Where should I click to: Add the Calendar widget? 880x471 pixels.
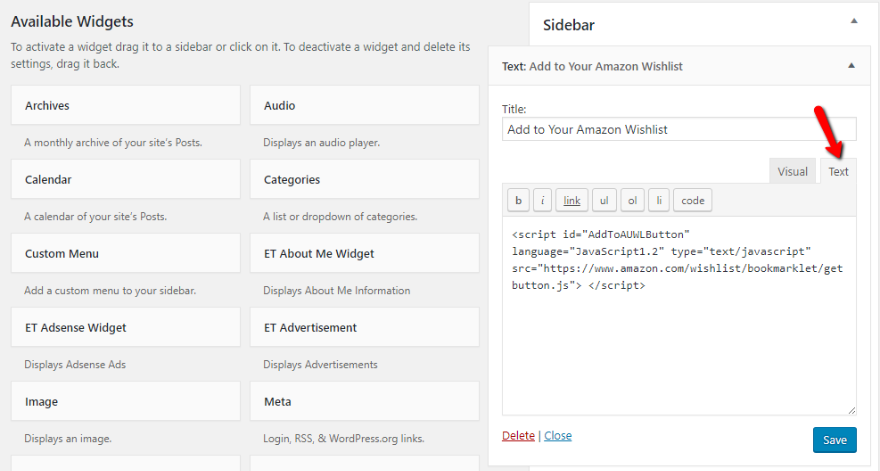tap(125, 179)
